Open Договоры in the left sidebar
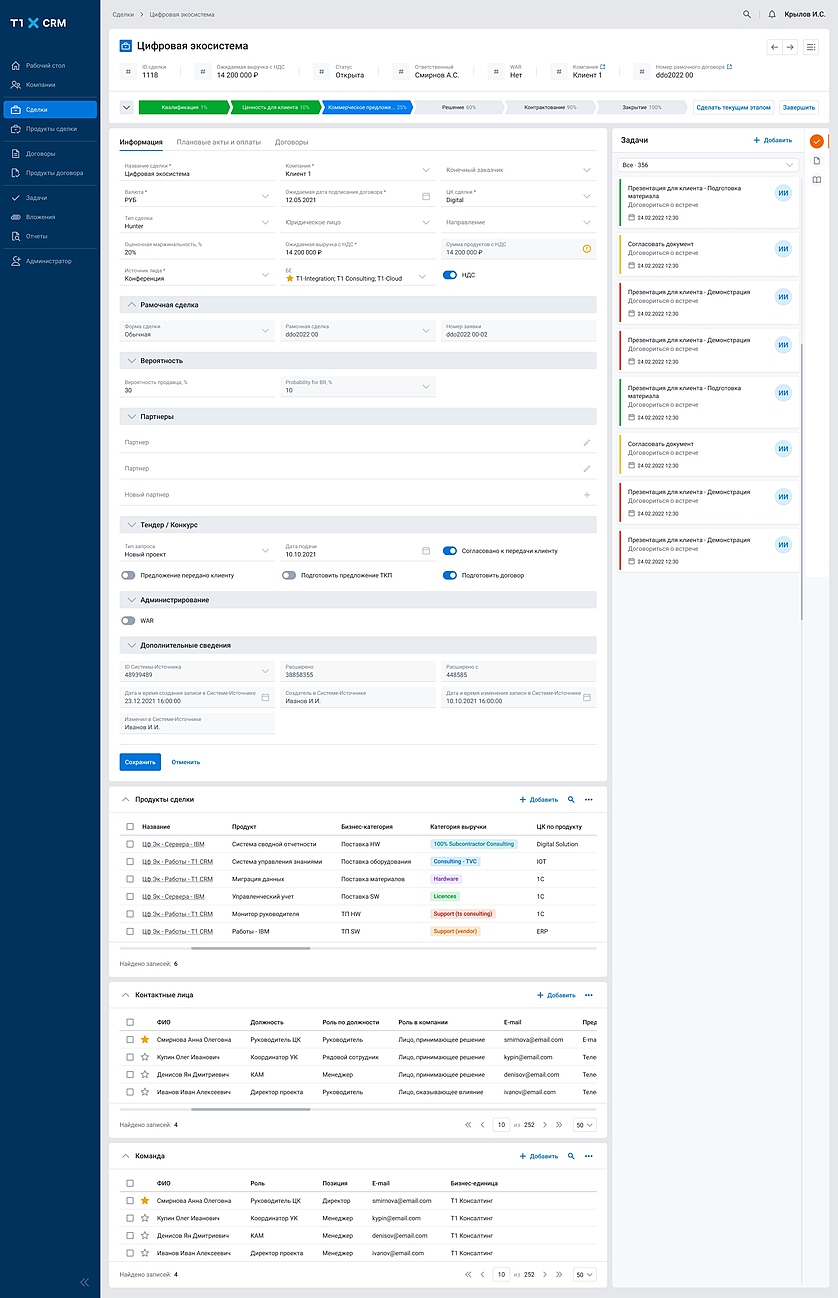 [x=41, y=154]
